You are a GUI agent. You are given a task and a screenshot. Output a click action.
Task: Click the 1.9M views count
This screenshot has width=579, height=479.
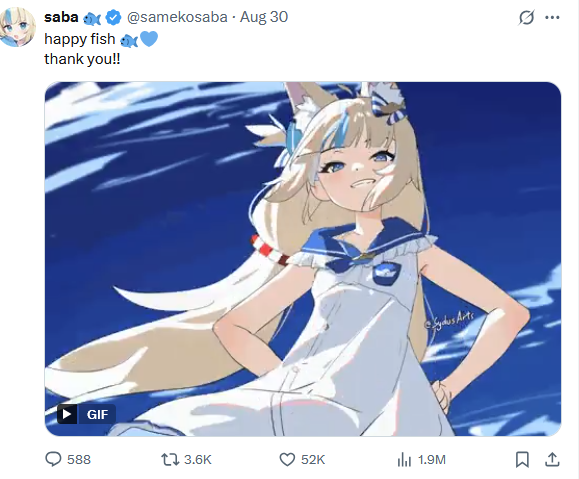pos(432,459)
